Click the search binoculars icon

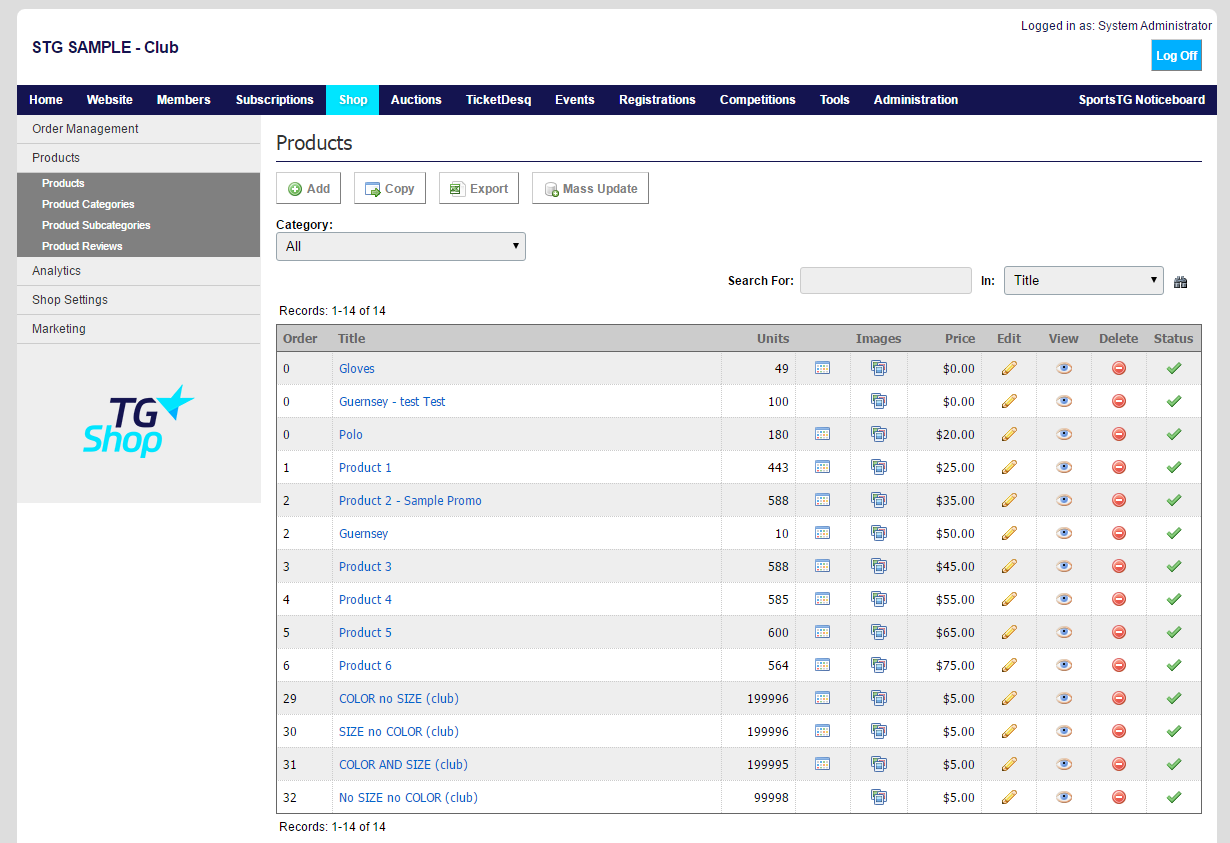[x=1180, y=282]
